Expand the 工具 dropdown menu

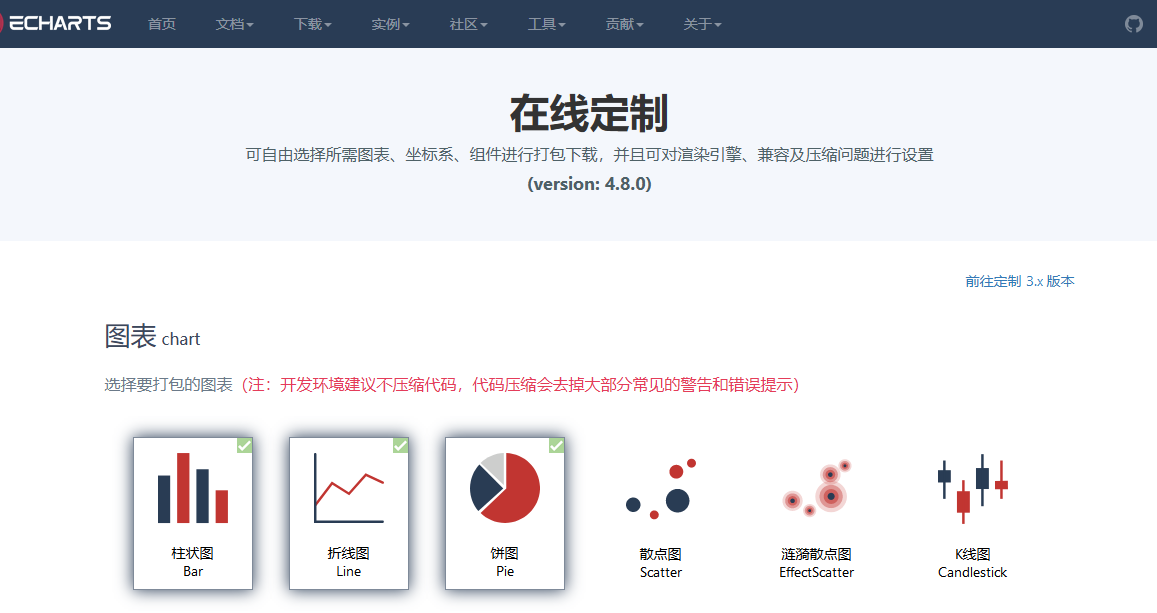pyautogui.click(x=546, y=24)
